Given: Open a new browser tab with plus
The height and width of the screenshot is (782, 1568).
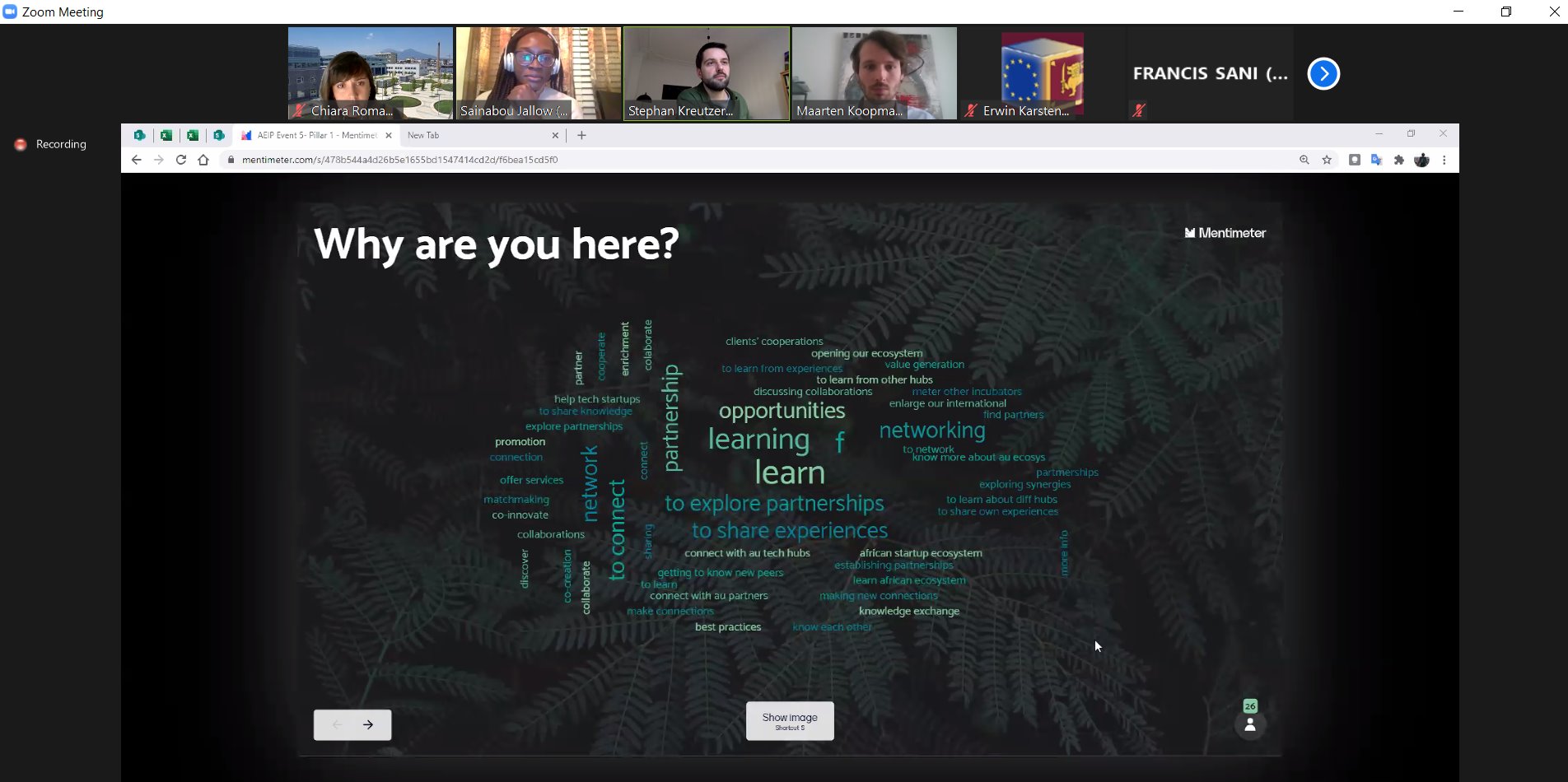Looking at the screenshot, I should [581, 135].
